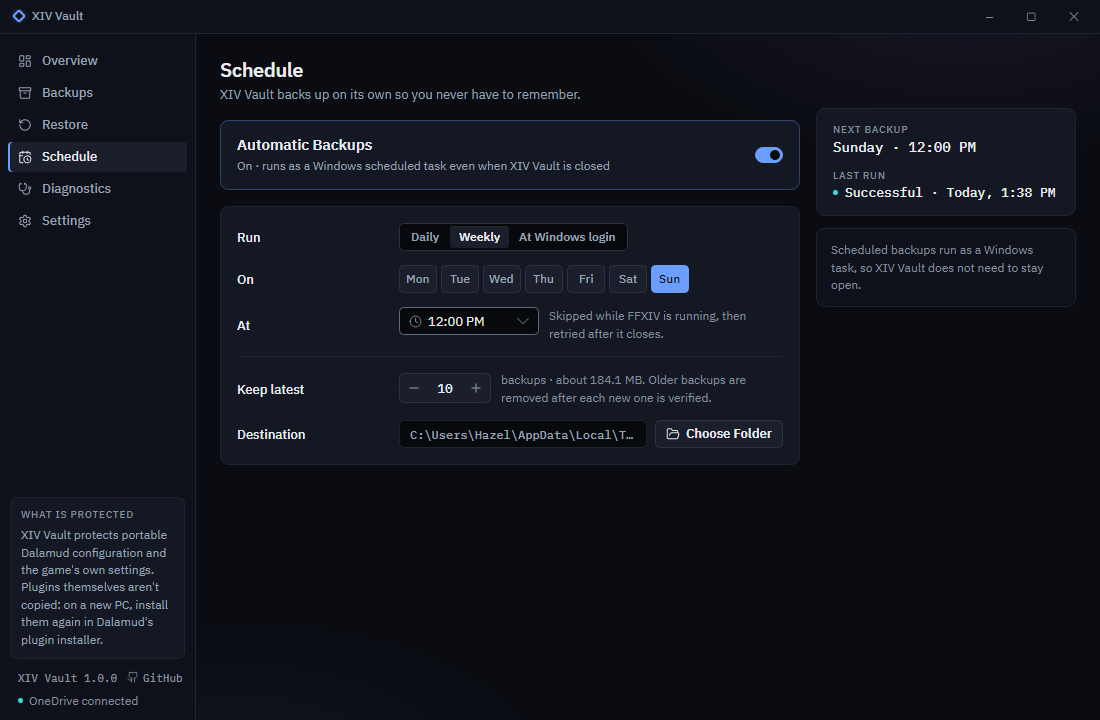Click the Overview grid icon in sidebar

point(25,61)
